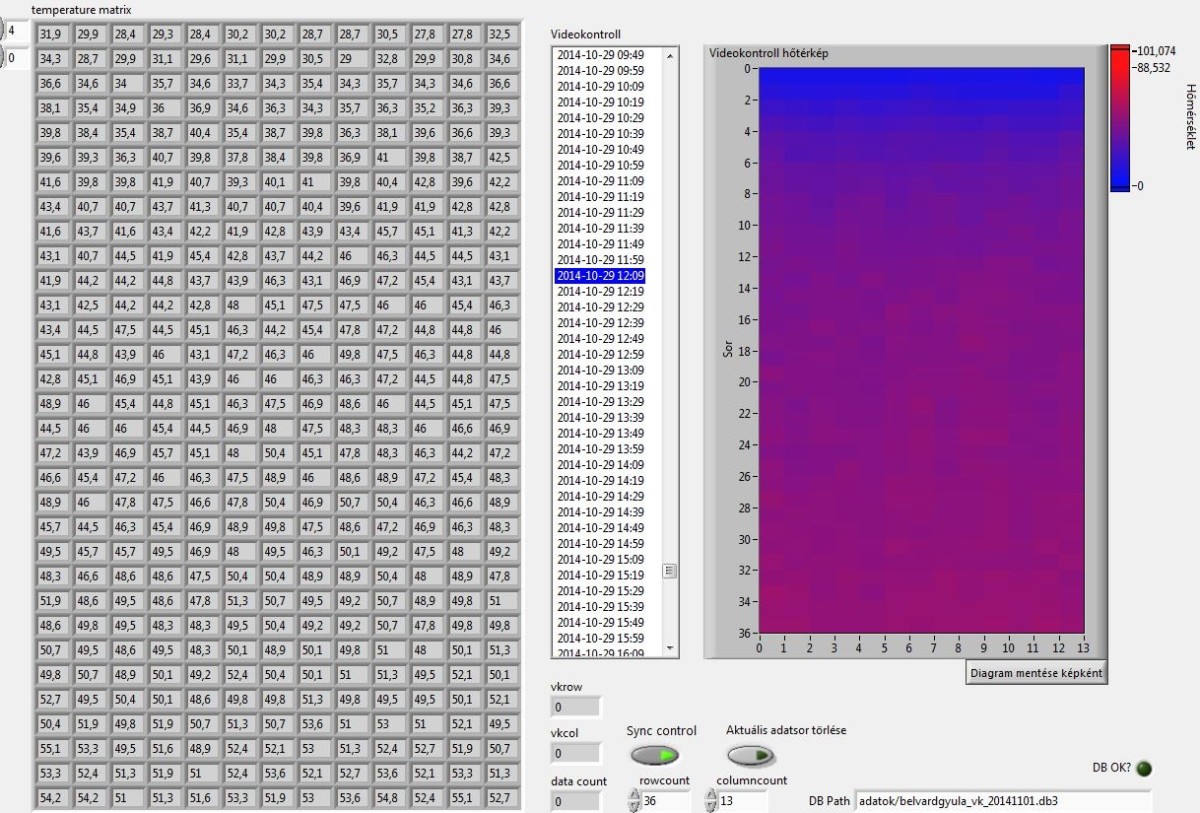Screen dimensions: 1200x813
Task: Click the Hőmérséklet color scale gradient bar
Action: (1119, 117)
